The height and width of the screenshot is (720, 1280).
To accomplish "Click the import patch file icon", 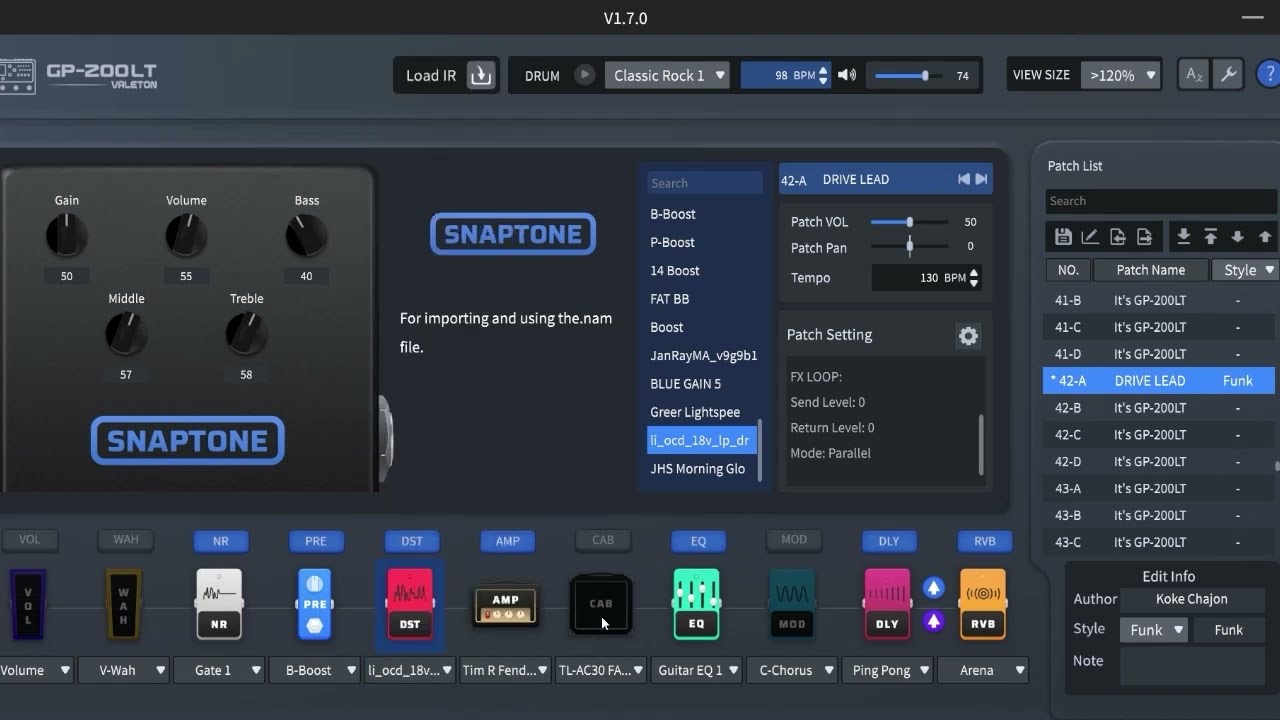I will 1117,237.
